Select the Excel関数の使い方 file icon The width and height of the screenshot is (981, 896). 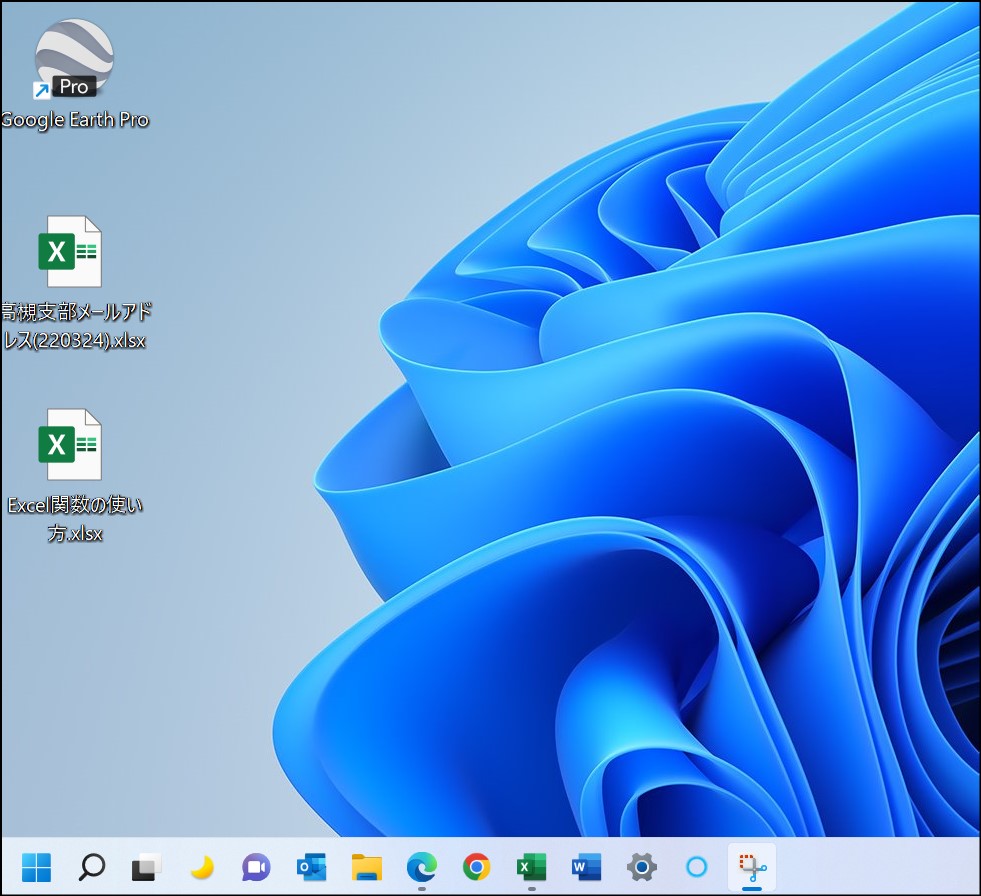[x=70, y=445]
